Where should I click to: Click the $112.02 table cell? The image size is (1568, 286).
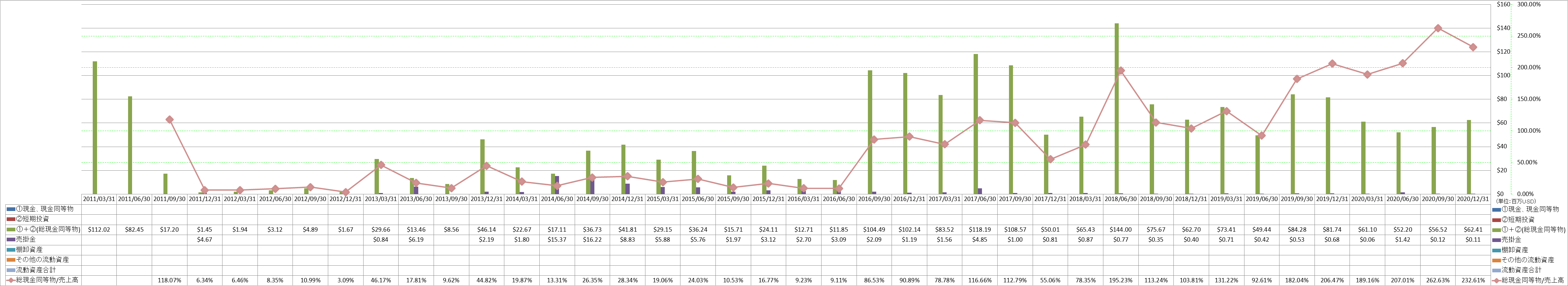99,229
